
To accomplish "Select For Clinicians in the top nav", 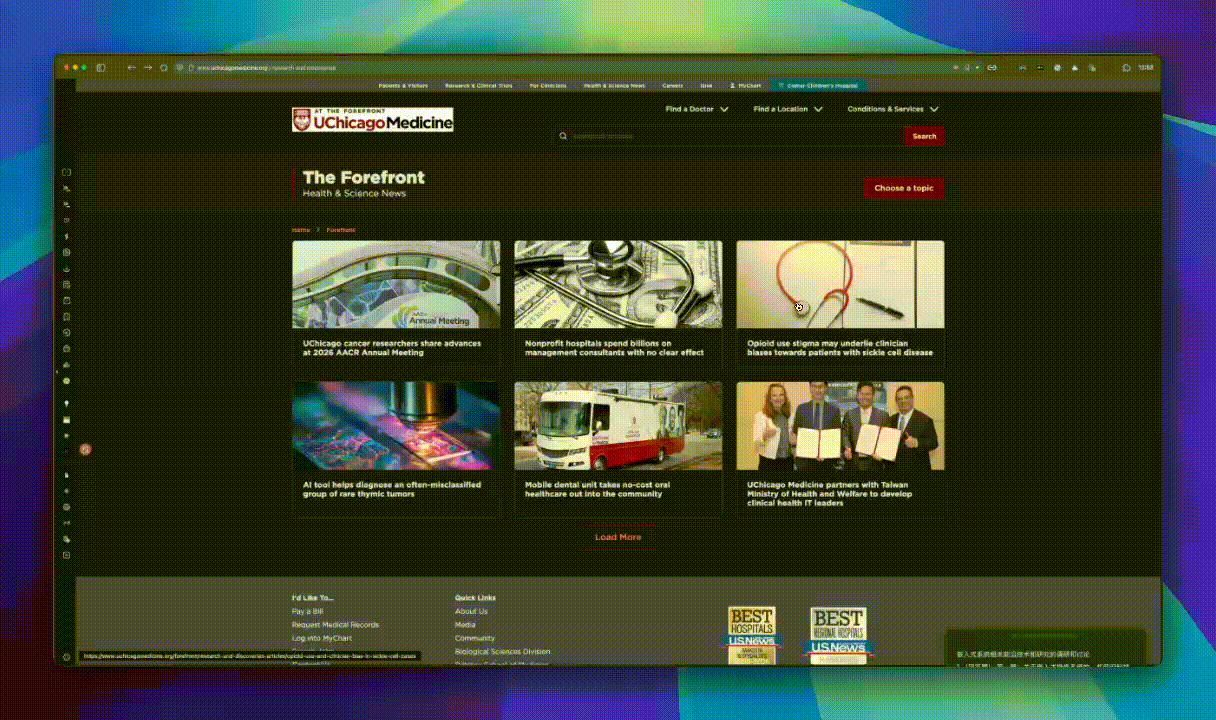I will click(548, 86).
